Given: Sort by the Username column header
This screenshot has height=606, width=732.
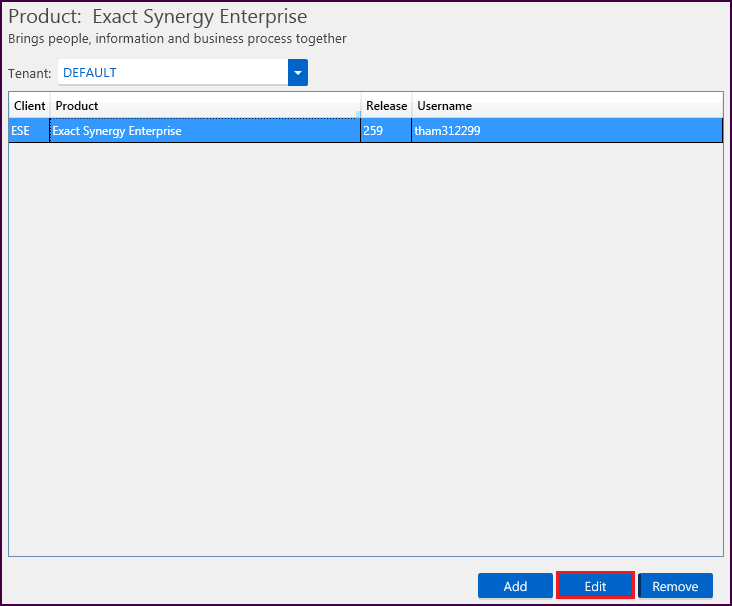Looking at the screenshot, I should pos(567,106).
